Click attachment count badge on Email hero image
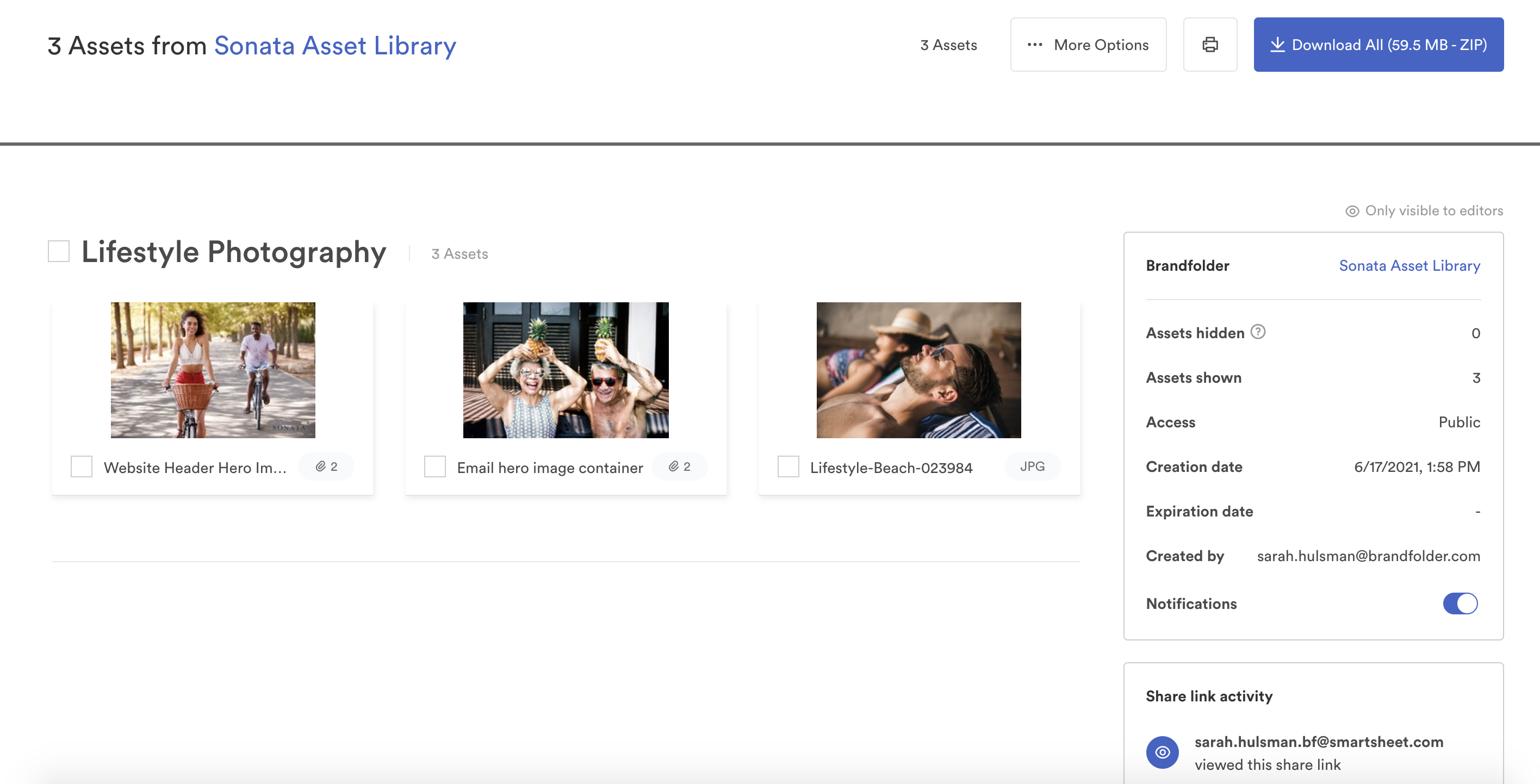Viewport: 1540px width, 784px height. point(679,466)
